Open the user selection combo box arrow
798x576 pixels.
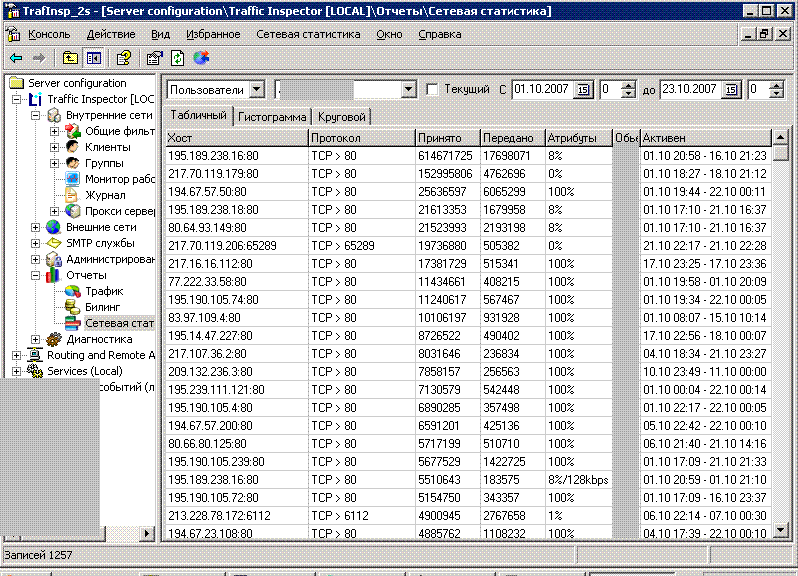point(409,90)
